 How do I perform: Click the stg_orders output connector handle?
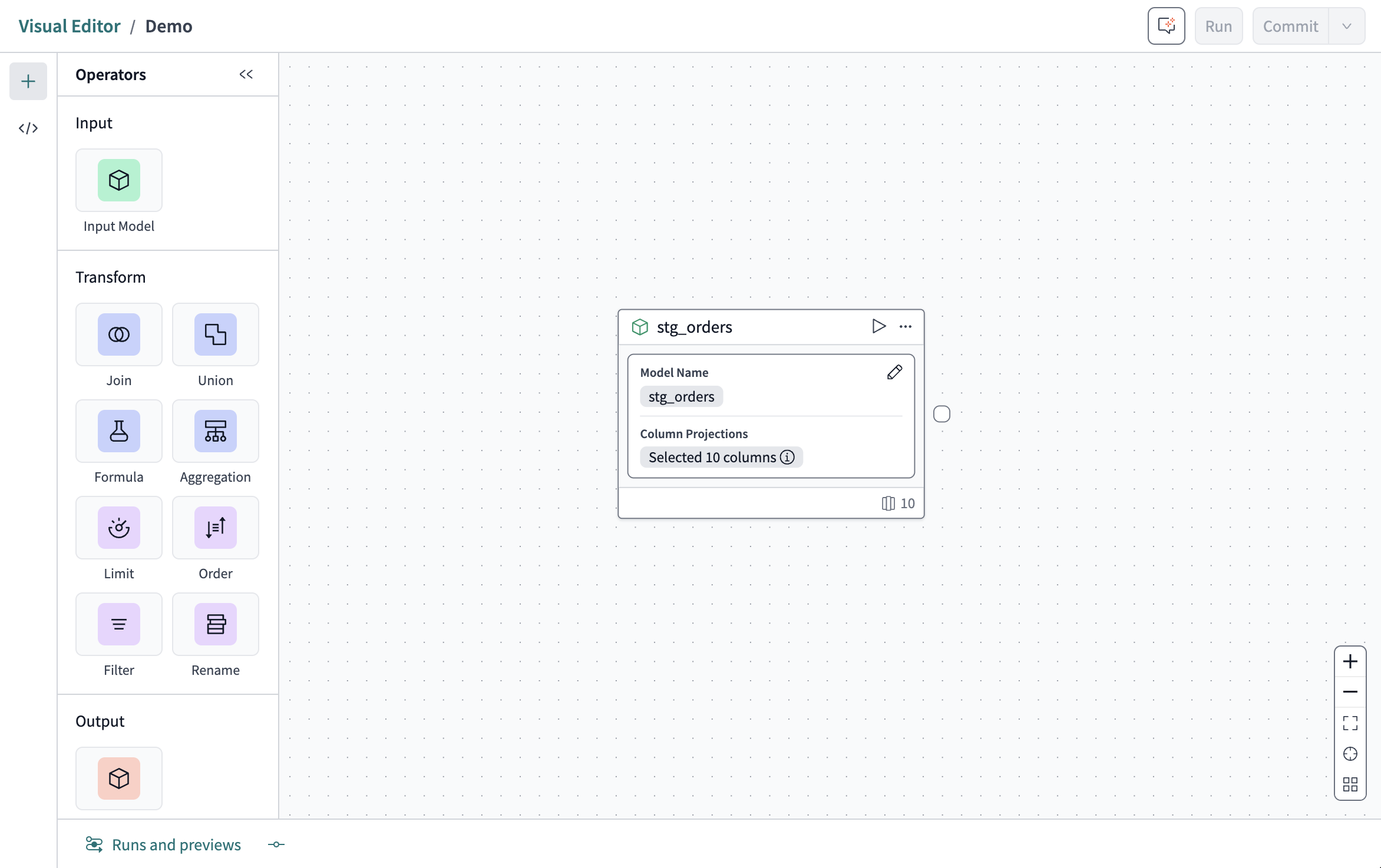coord(941,414)
